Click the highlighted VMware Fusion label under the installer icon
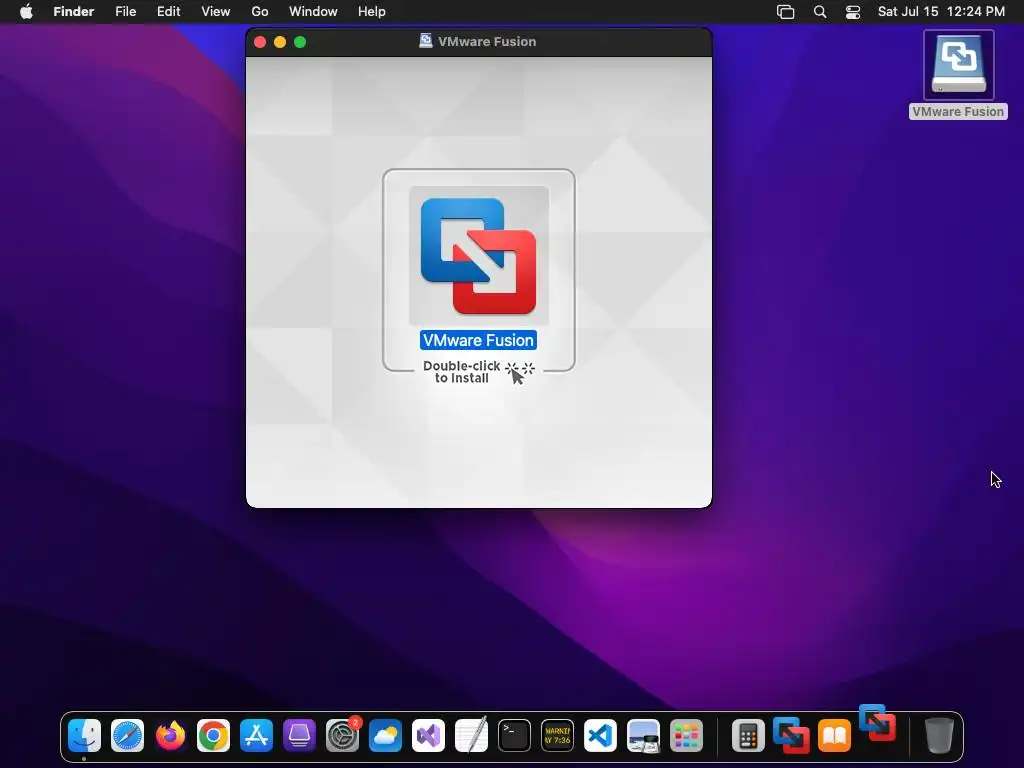This screenshot has width=1024, height=768. (x=478, y=340)
